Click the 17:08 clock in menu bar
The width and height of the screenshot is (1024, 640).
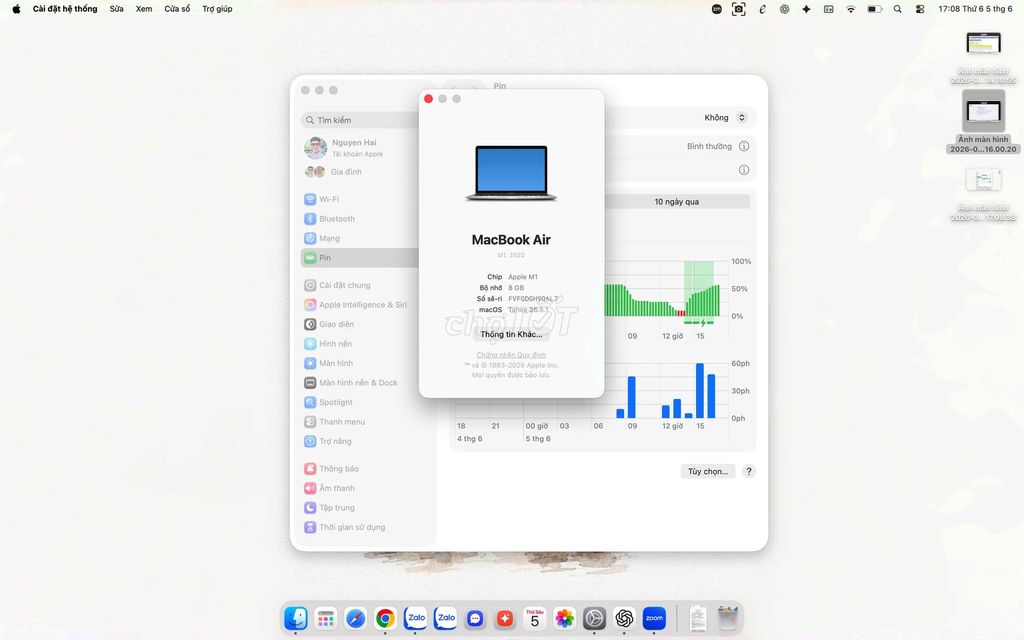pyautogui.click(x=975, y=8)
